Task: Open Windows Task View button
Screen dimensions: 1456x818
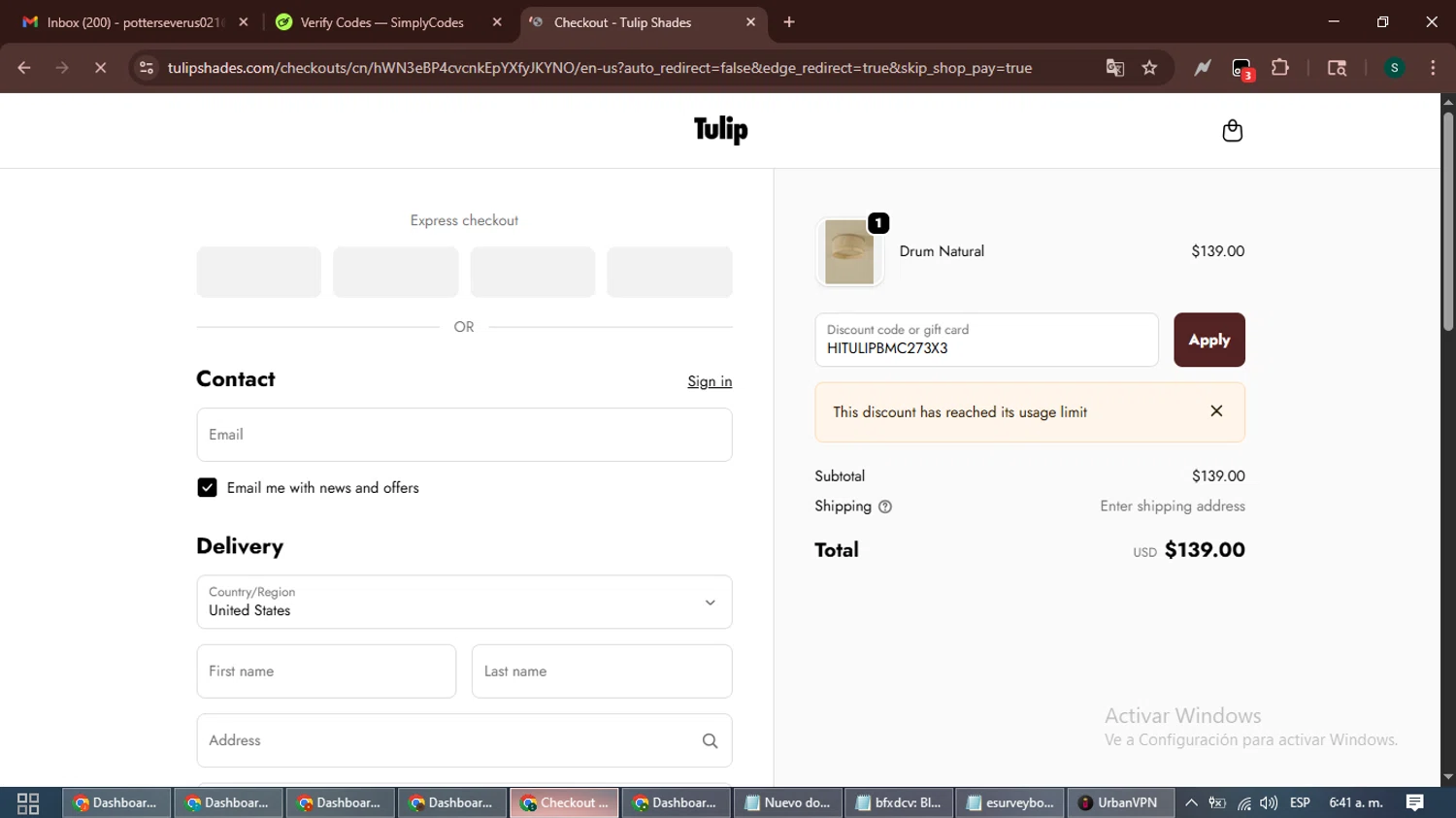Action: click(x=28, y=803)
